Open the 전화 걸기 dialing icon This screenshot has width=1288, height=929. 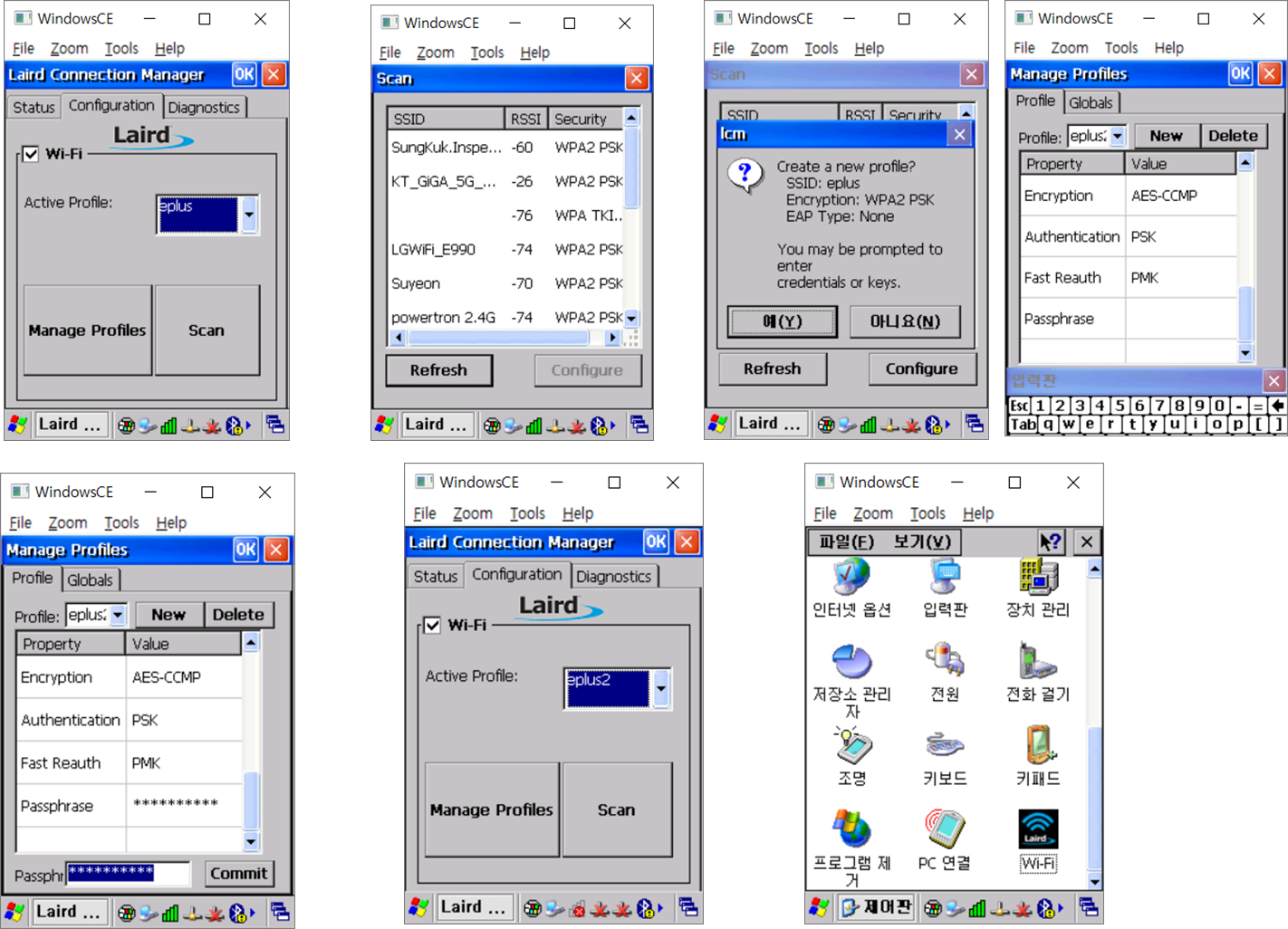pyautogui.click(x=1038, y=671)
